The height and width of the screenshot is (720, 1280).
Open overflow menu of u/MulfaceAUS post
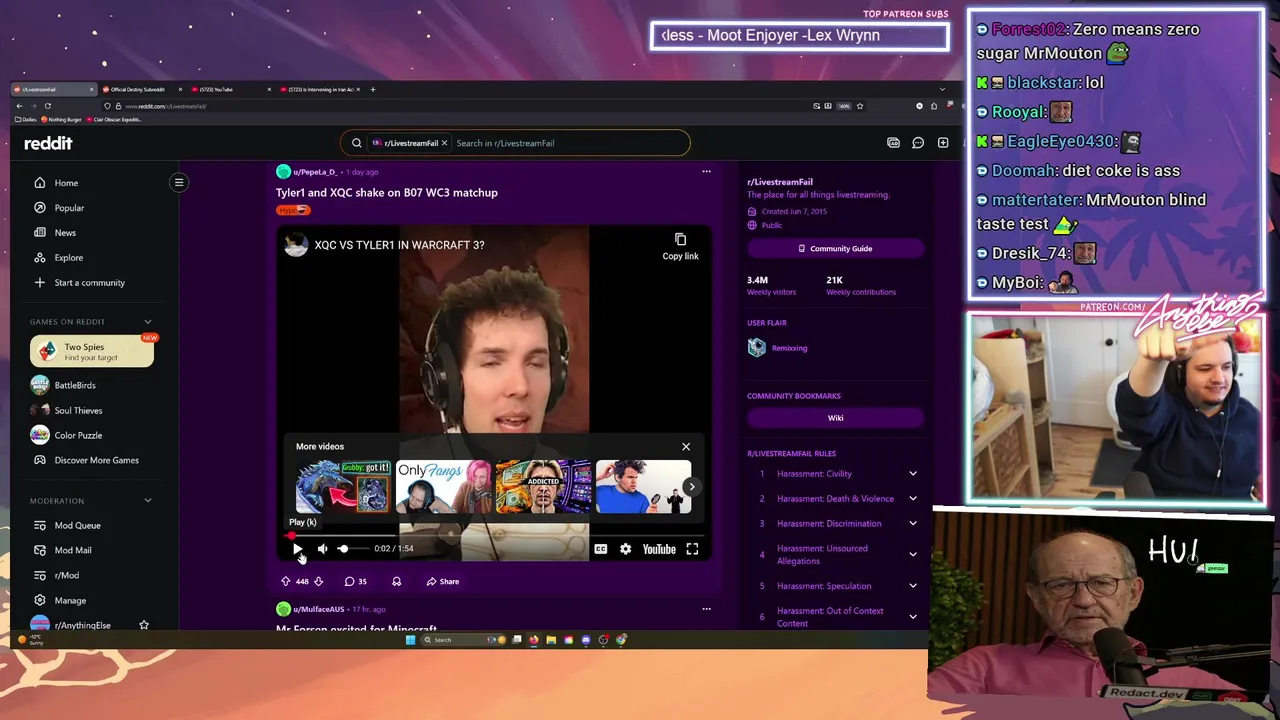coord(706,609)
